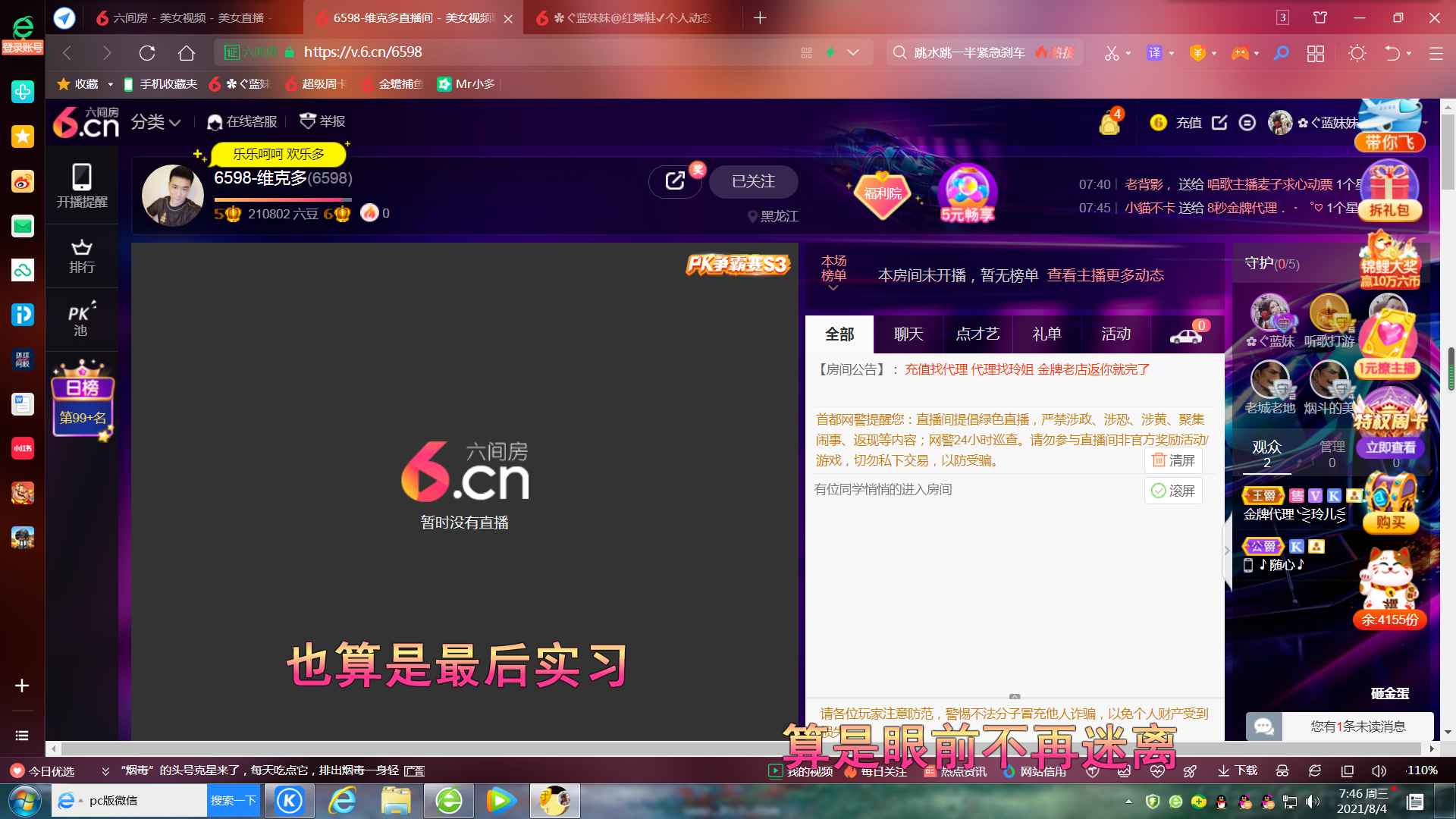
Task: Switch to the 聊天 tab
Action: coord(908,334)
